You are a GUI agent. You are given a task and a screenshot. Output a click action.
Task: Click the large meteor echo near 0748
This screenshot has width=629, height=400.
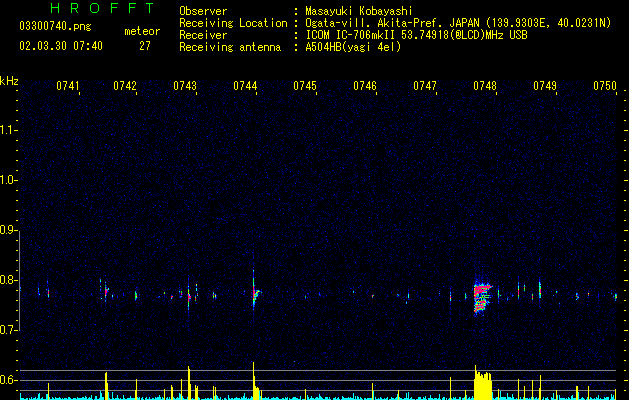point(482,297)
